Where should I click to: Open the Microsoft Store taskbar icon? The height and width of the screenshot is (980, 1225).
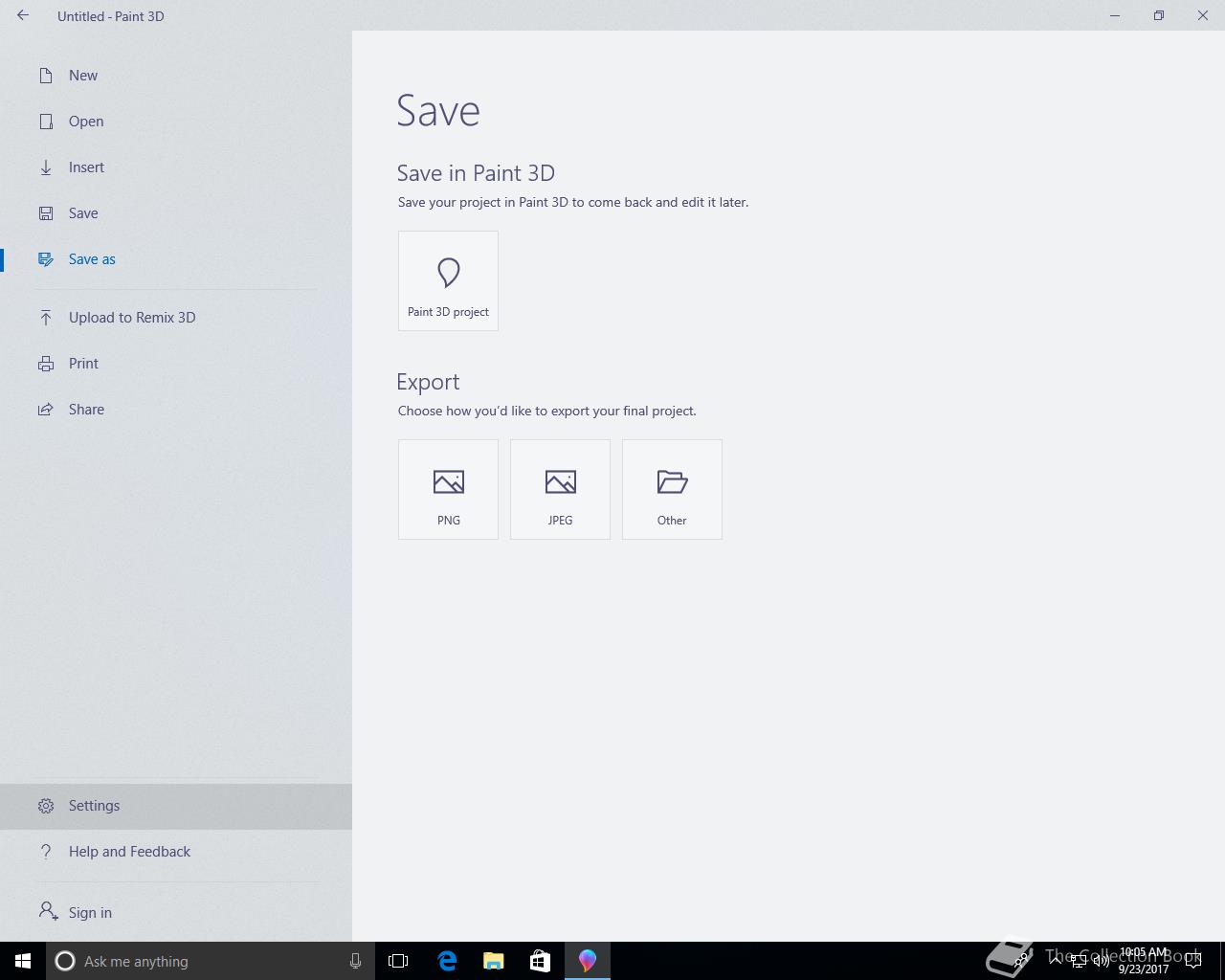click(540, 961)
